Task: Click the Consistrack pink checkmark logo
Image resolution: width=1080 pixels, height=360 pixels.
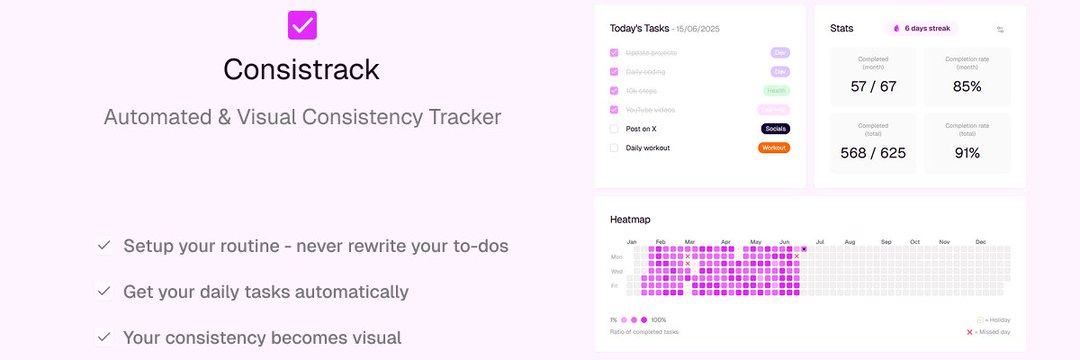Action: pyautogui.click(x=302, y=25)
